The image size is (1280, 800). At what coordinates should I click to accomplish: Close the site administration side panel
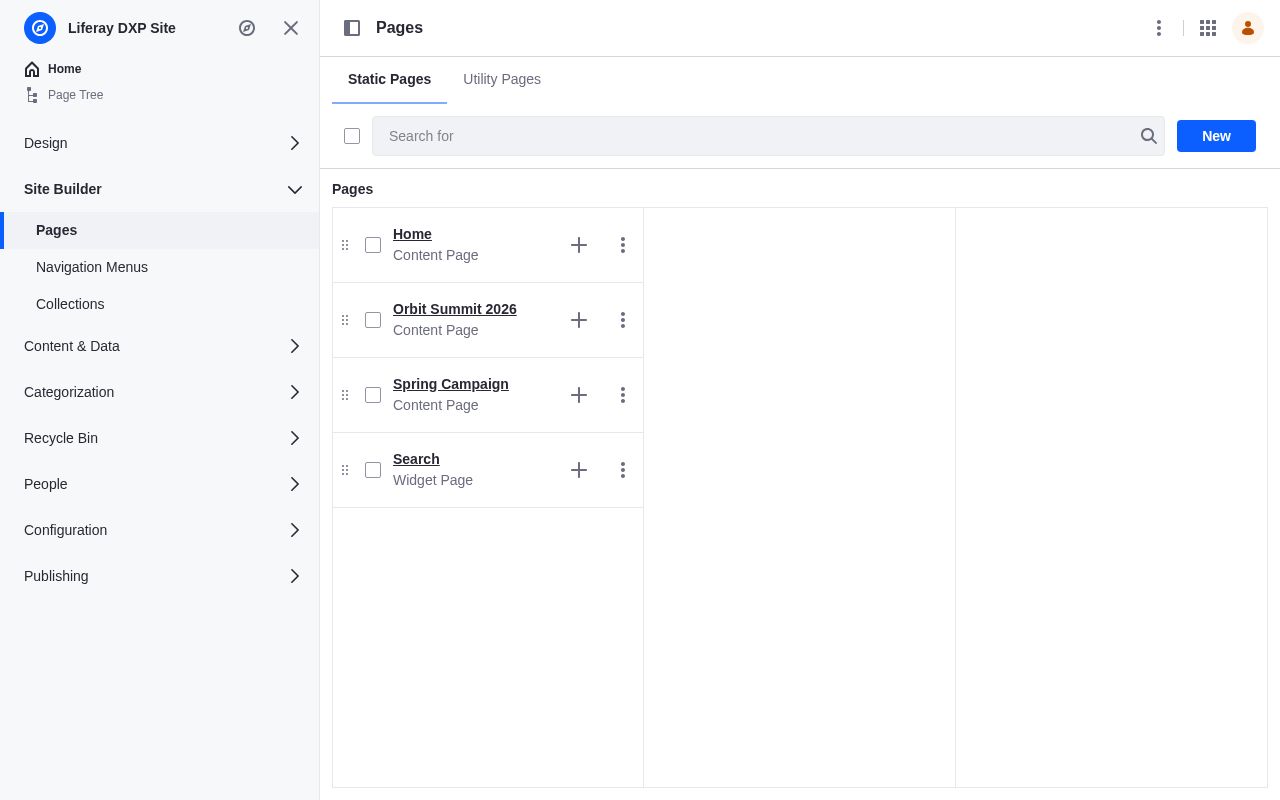[x=291, y=28]
